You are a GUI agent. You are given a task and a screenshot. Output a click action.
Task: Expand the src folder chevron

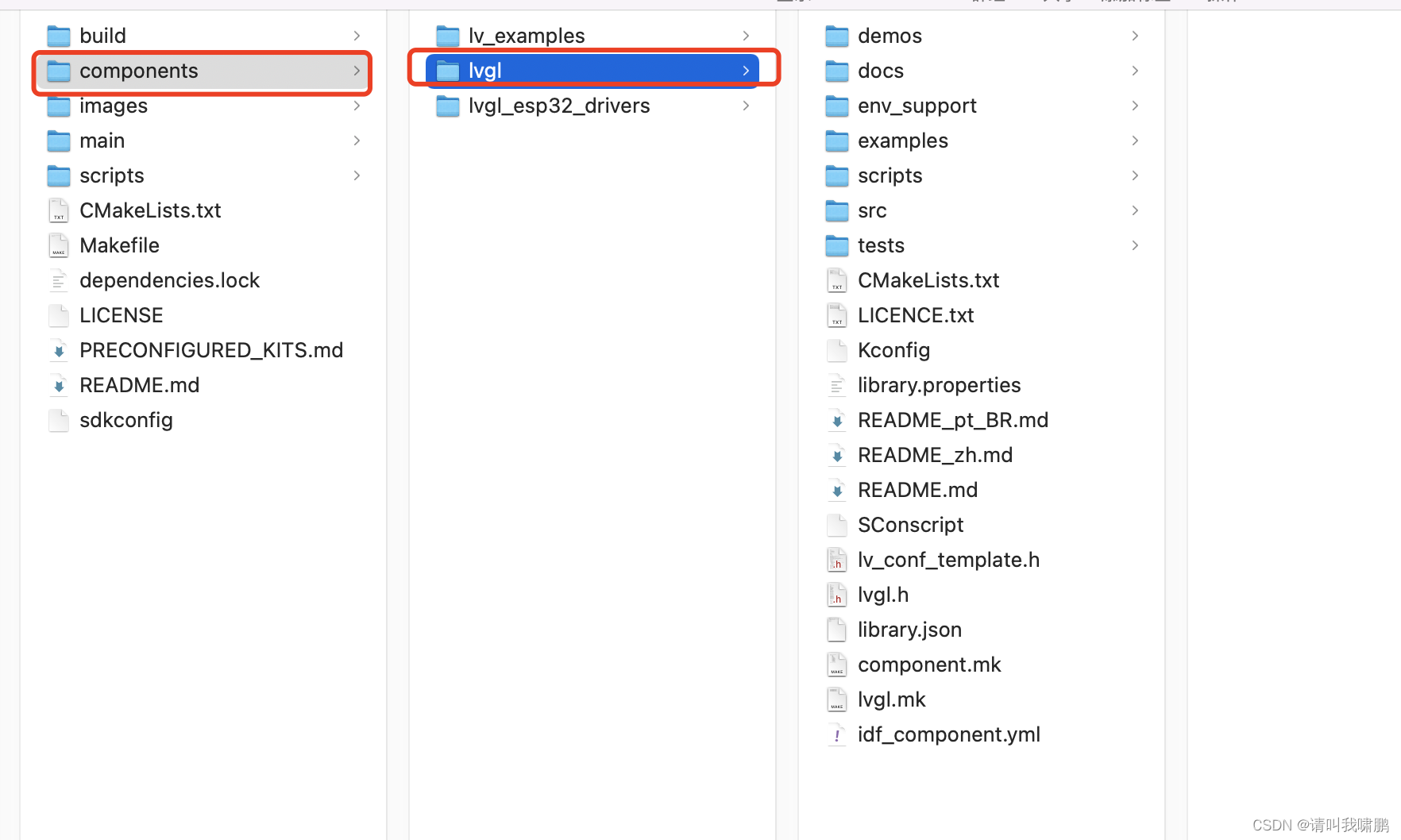(x=1135, y=210)
